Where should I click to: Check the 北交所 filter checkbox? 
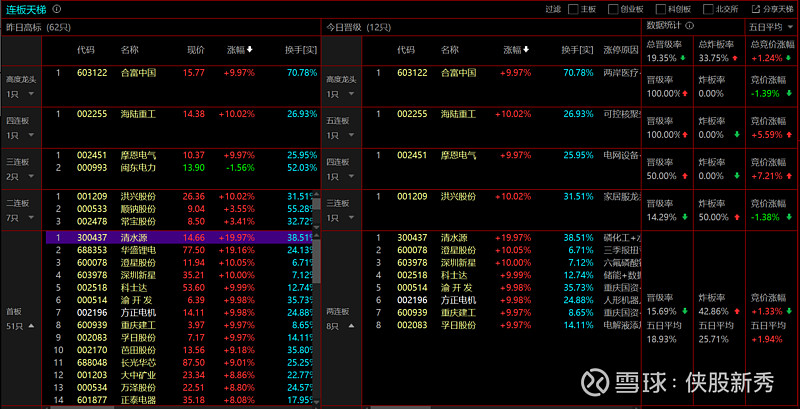click(x=706, y=8)
